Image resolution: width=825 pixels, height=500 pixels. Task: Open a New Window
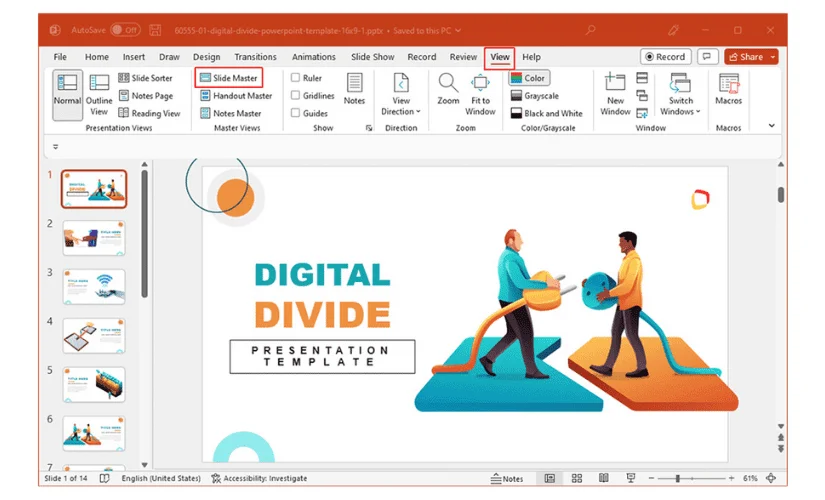[x=615, y=90]
